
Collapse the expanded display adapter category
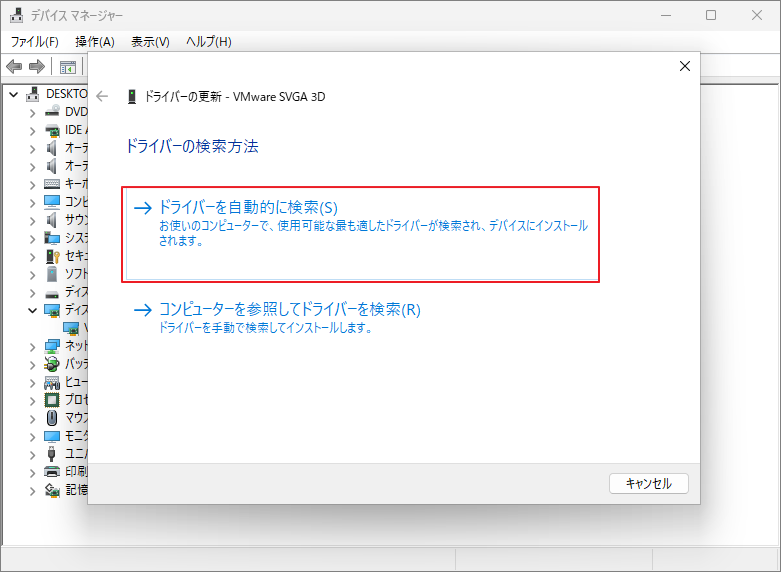click(x=32, y=310)
